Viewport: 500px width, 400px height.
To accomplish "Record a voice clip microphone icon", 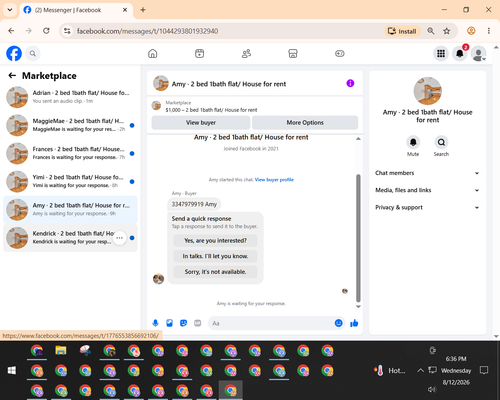I will tap(155, 323).
